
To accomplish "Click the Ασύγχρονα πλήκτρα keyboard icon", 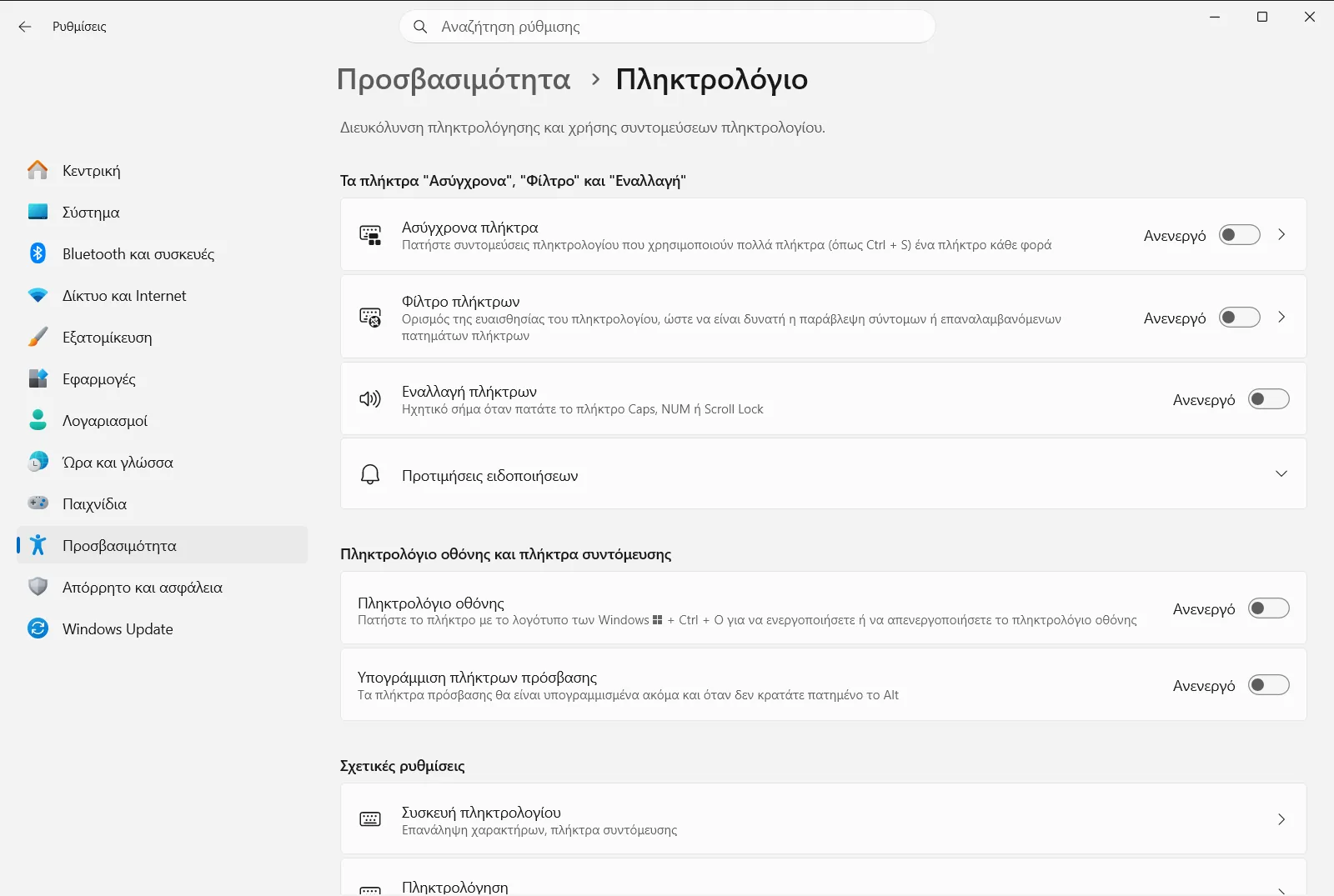I will [x=370, y=235].
